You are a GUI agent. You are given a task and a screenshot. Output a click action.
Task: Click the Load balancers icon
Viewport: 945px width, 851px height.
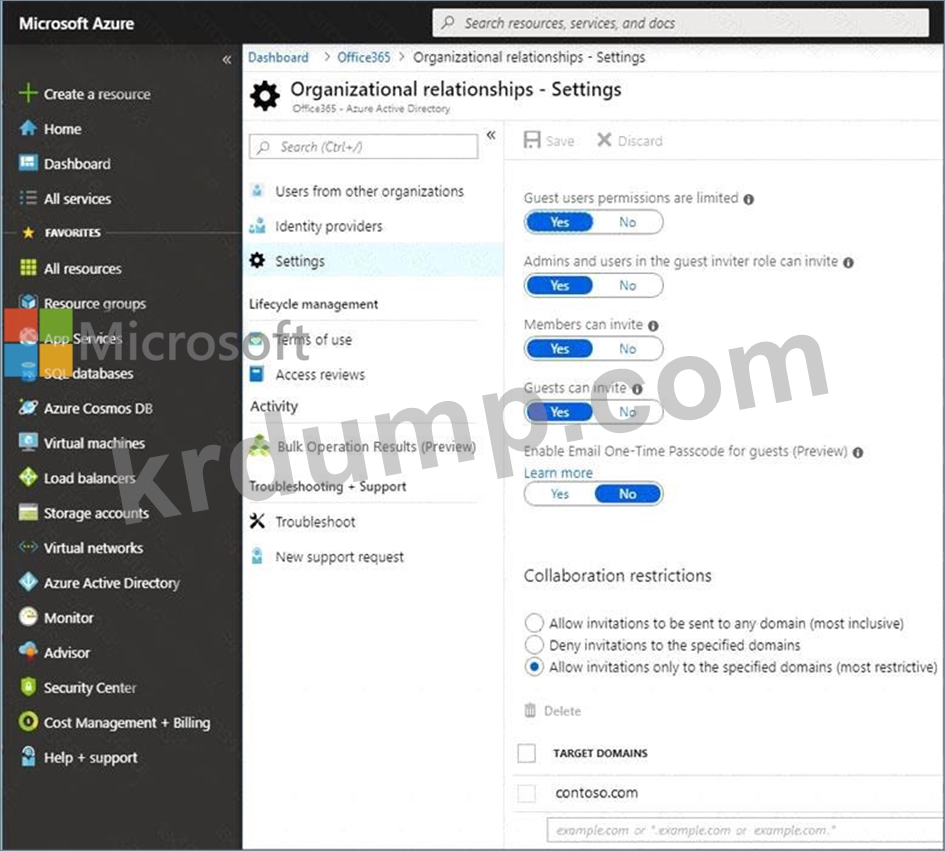pos(27,478)
